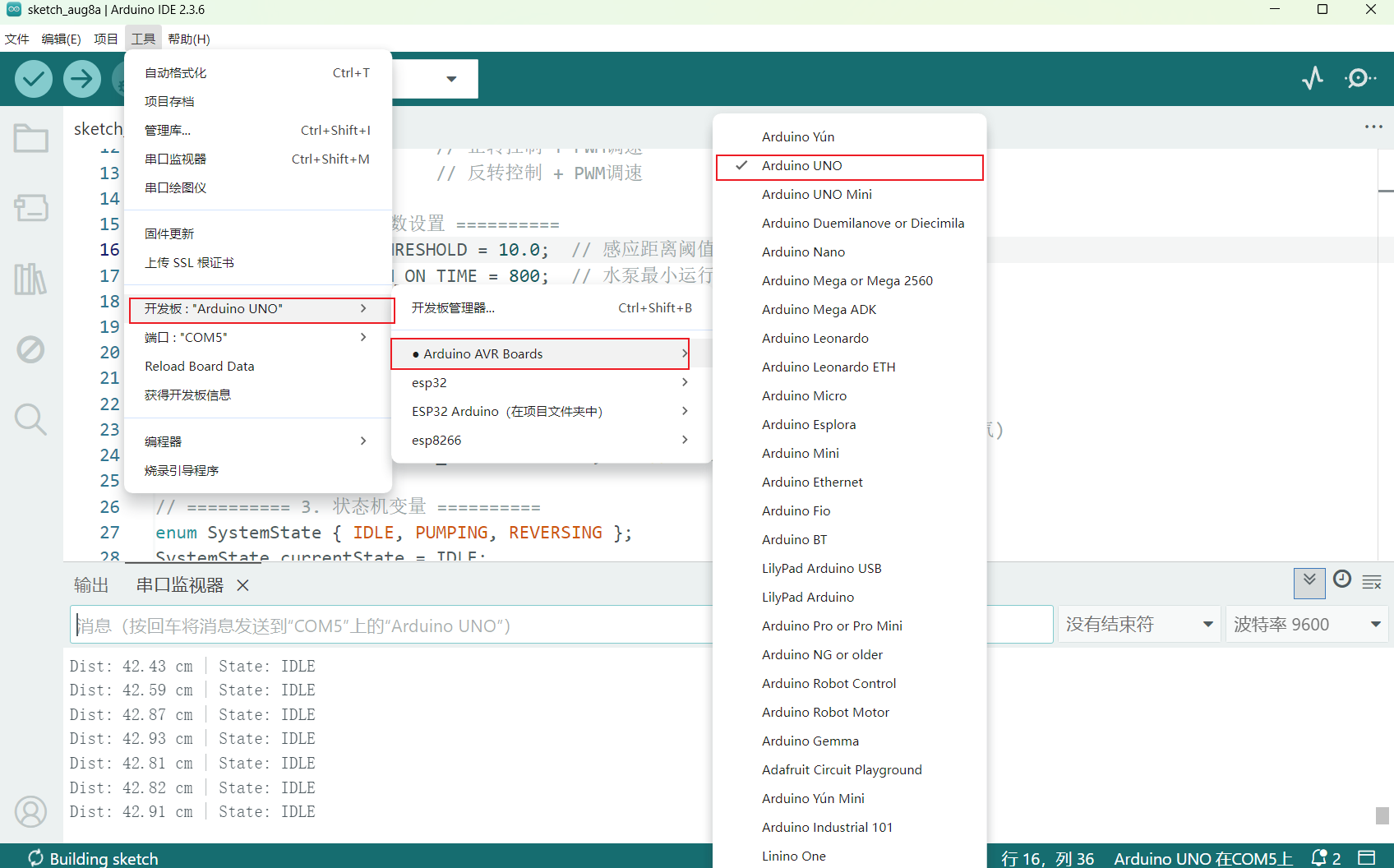Image resolution: width=1394 pixels, height=868 pixels.
Task: Open the Serial Plotter icon
Action: [1313, 78]
